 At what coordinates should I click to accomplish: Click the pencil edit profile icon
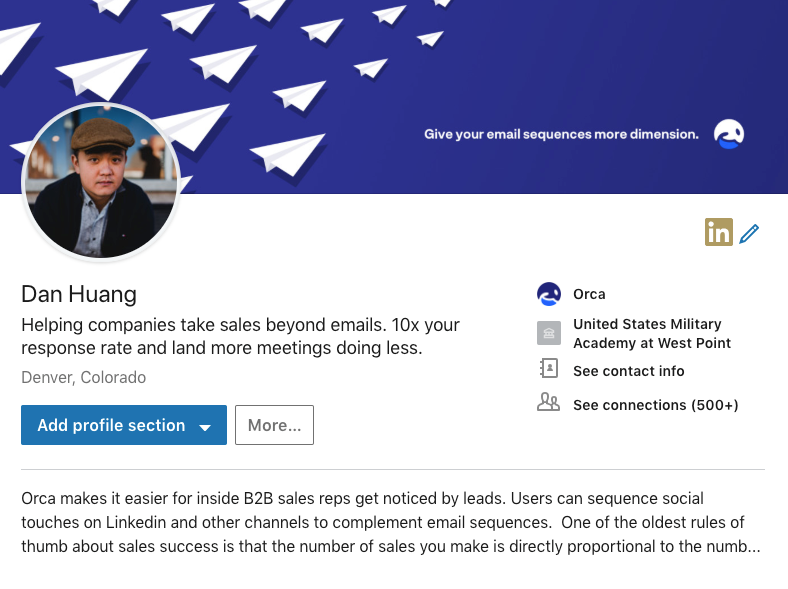pyautogui.click(x=749, y=234)
